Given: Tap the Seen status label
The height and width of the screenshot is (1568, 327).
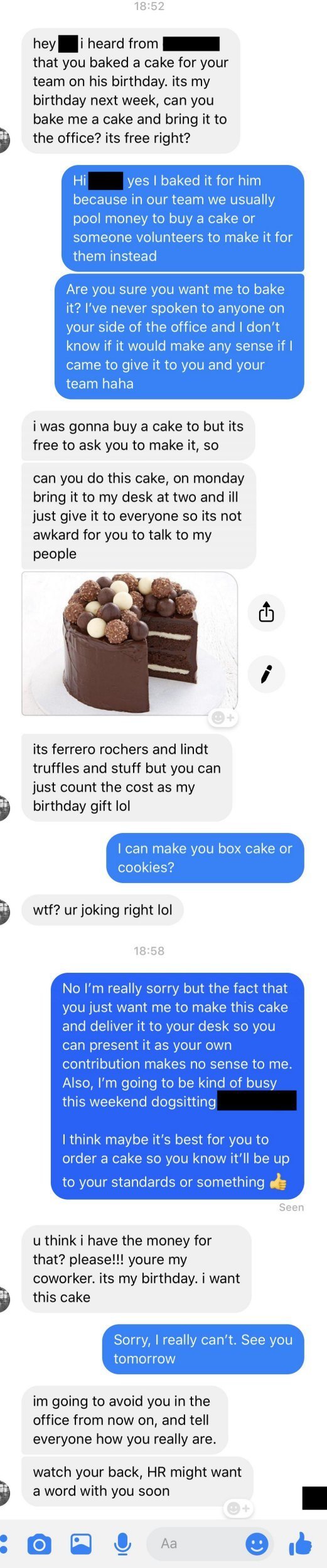Looking at the screenshot, I should click(291, 1207).
